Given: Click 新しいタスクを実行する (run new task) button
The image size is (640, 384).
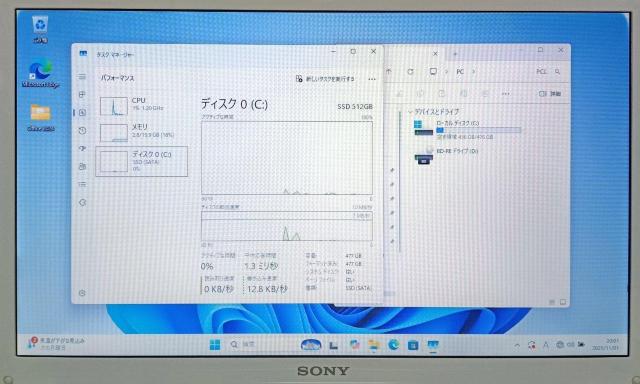Looking at the screenshot, I should point(325,79).
